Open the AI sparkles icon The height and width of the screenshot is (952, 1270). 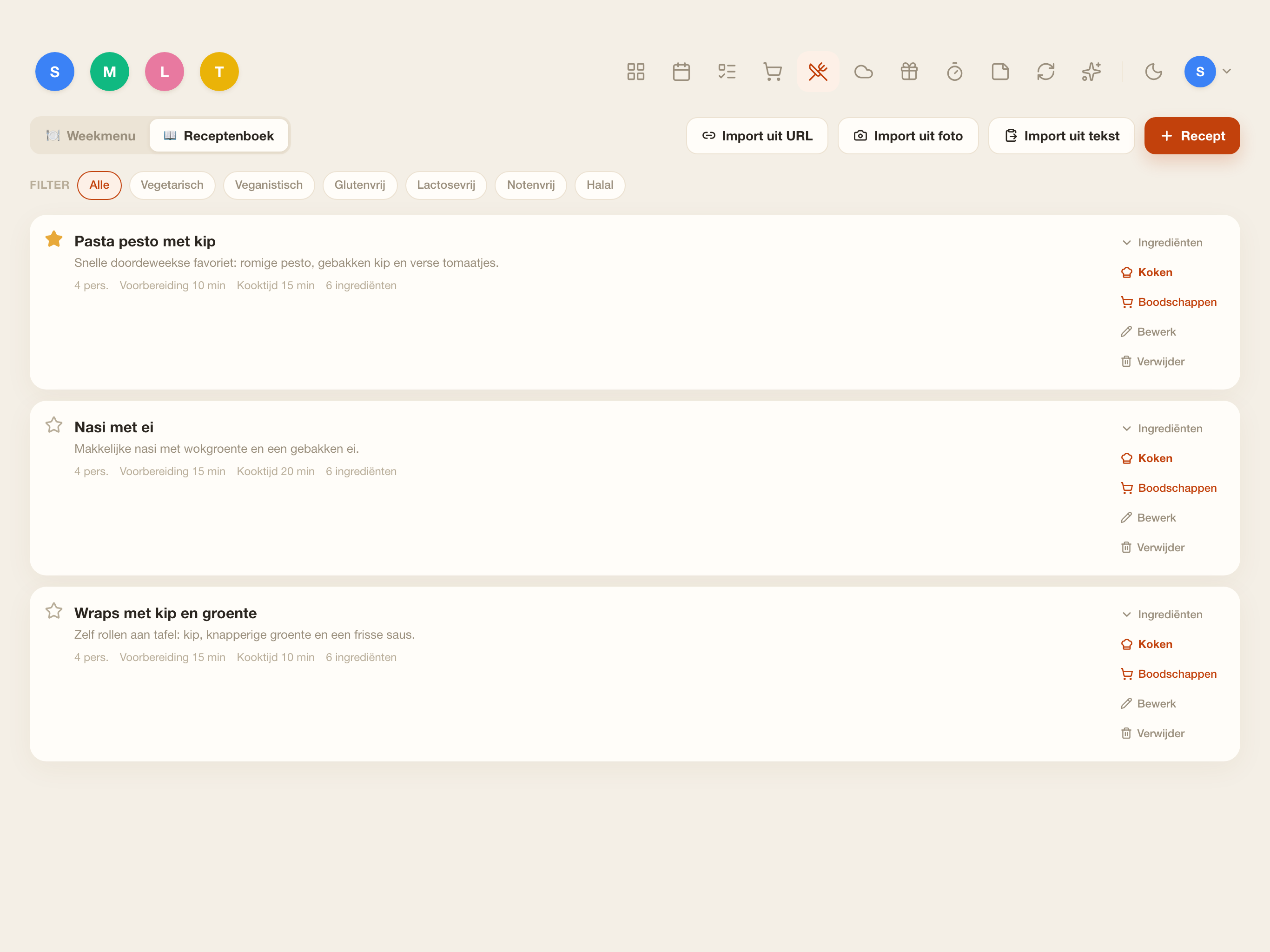tap(1091, 72)
